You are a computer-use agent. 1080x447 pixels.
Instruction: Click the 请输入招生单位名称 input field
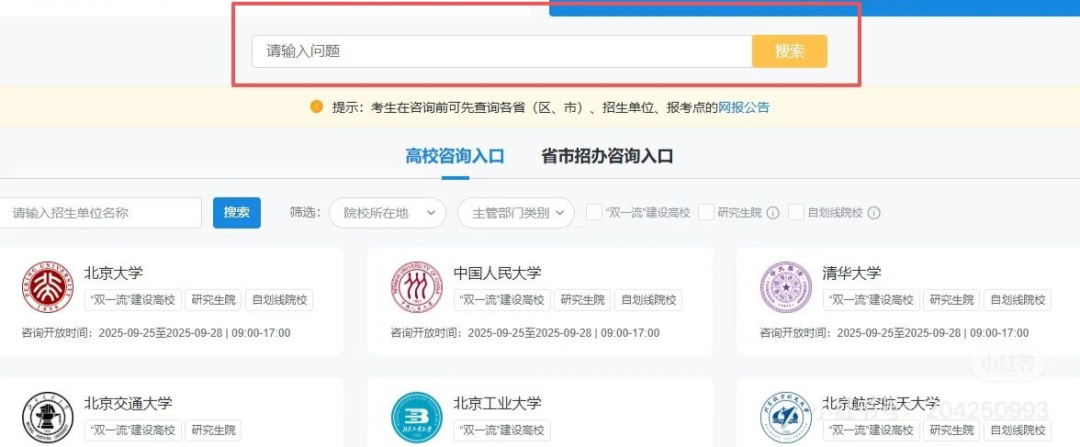[101, 213]
